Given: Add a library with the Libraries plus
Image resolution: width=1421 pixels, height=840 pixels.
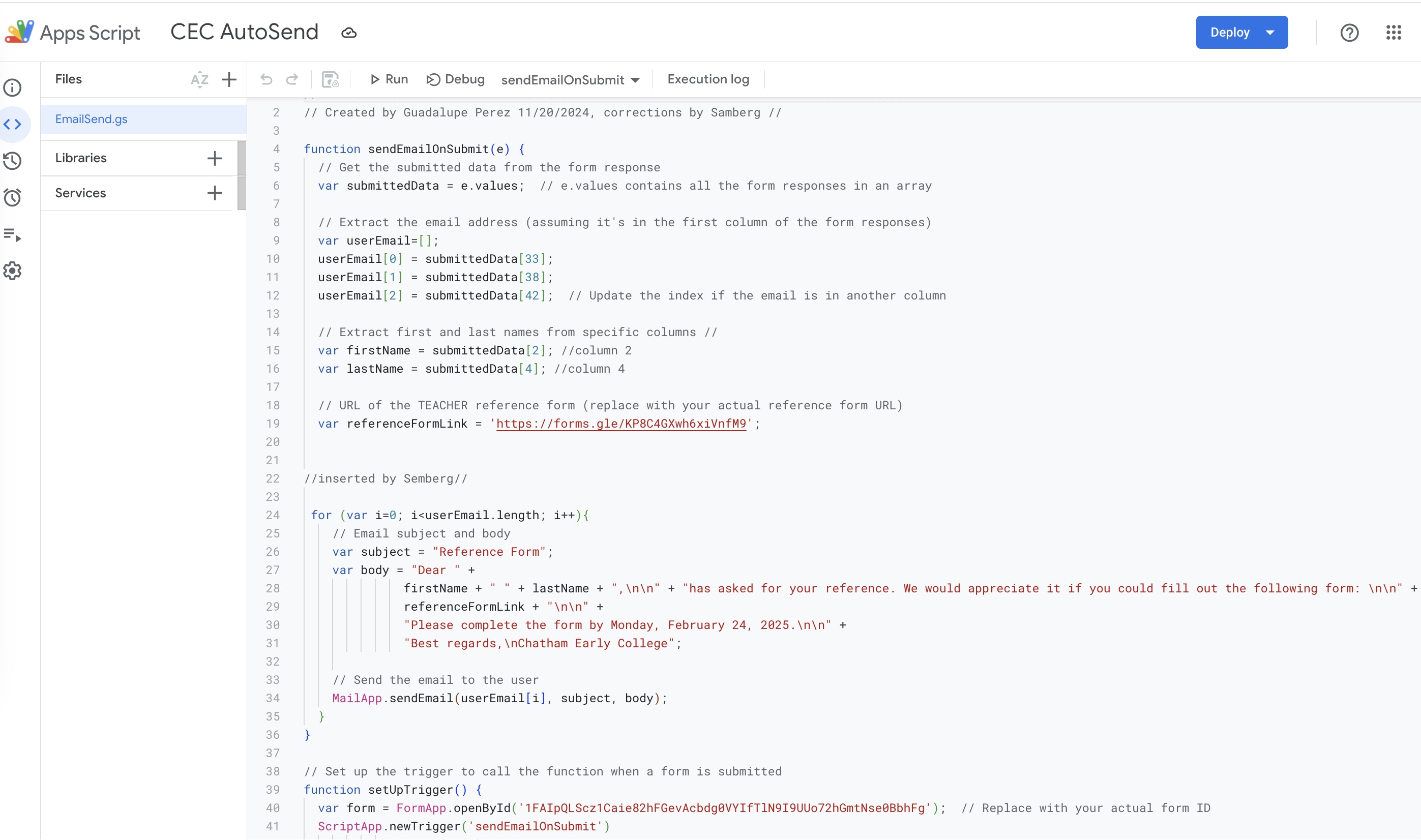Looking at the screenshot, I should (215, 158).
